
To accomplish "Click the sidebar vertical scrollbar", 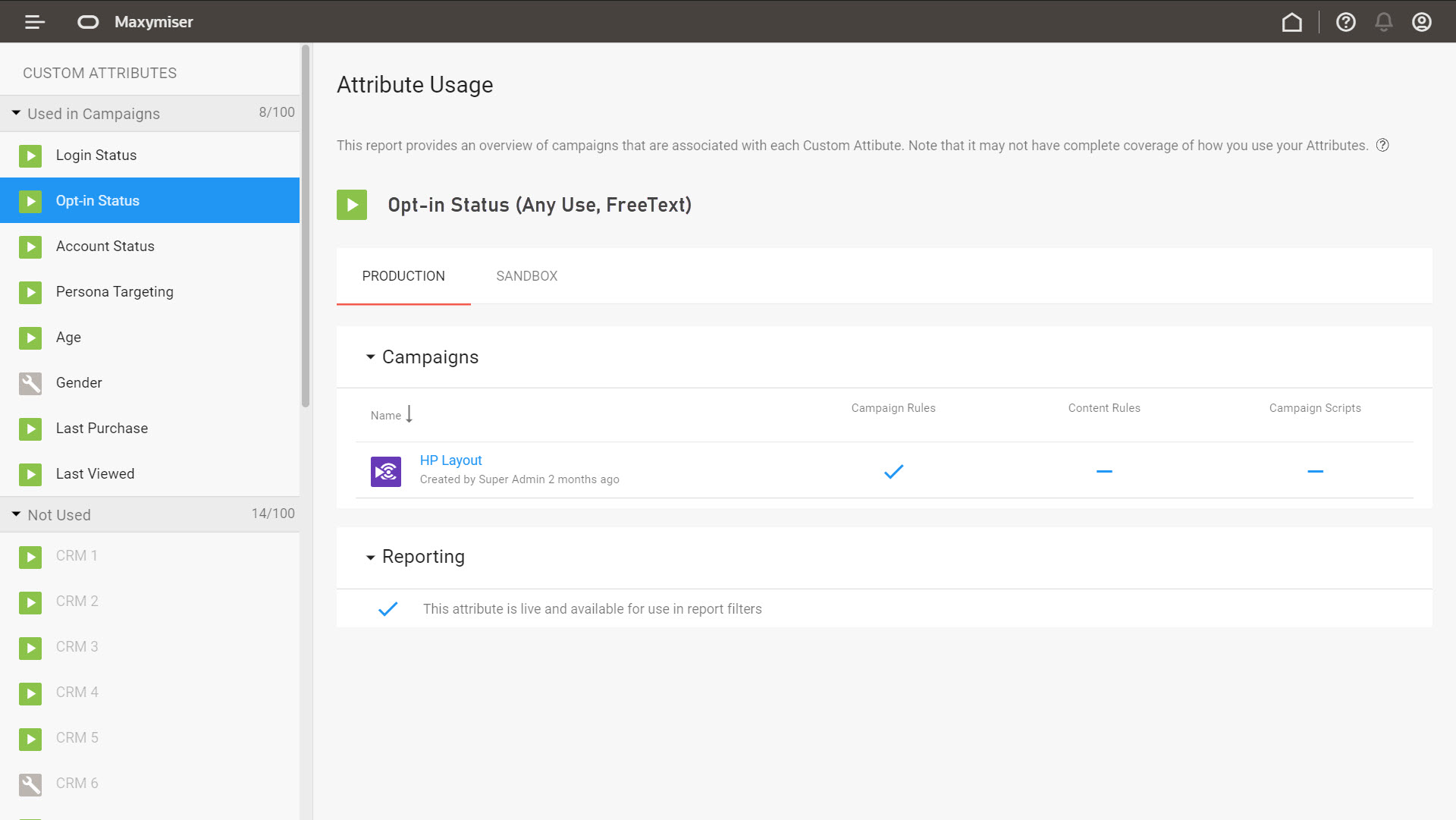I will pyautogui.click(x=306, y=228).
